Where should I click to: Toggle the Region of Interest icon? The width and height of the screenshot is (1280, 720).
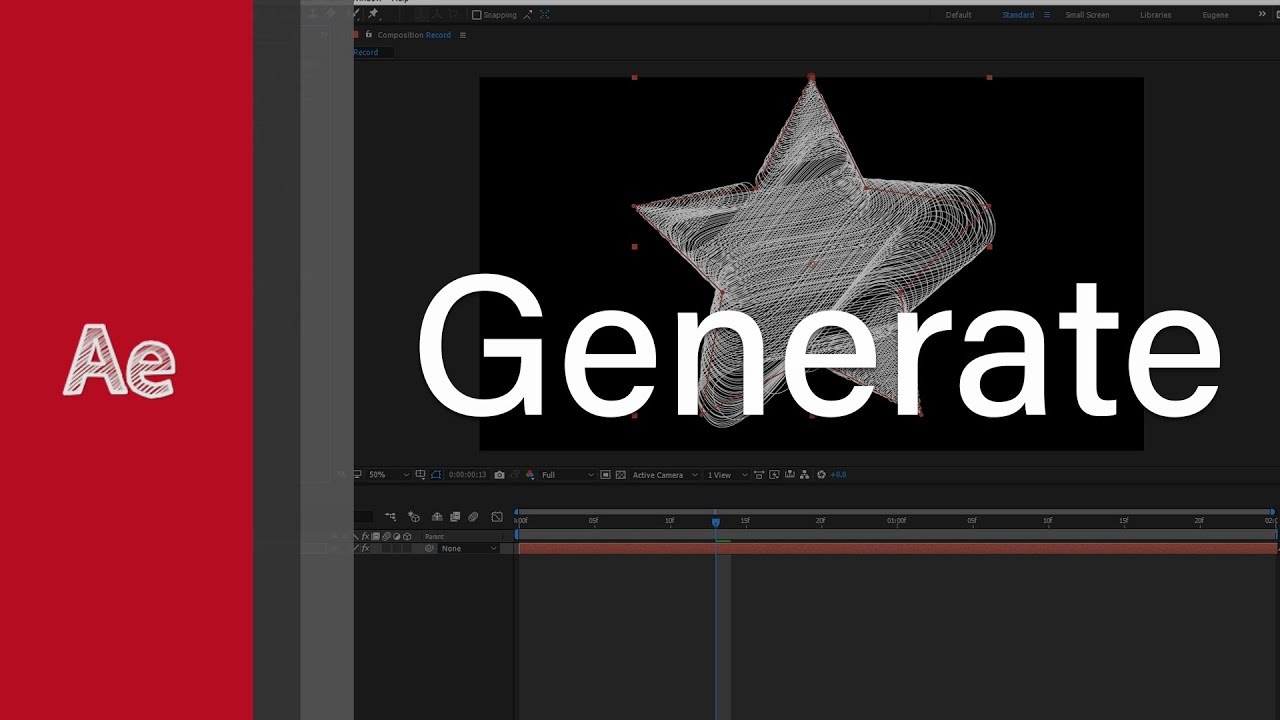point(605,475)
